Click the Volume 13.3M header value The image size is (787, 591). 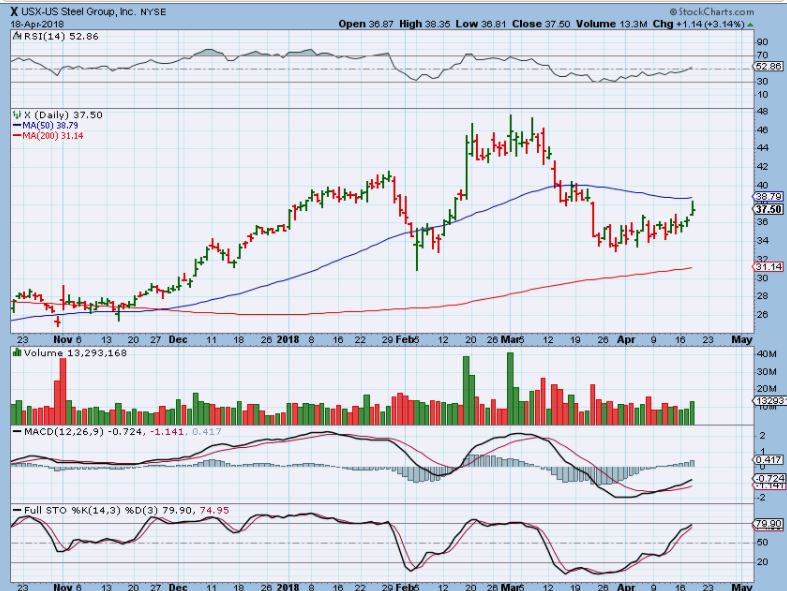click(612, 24)
